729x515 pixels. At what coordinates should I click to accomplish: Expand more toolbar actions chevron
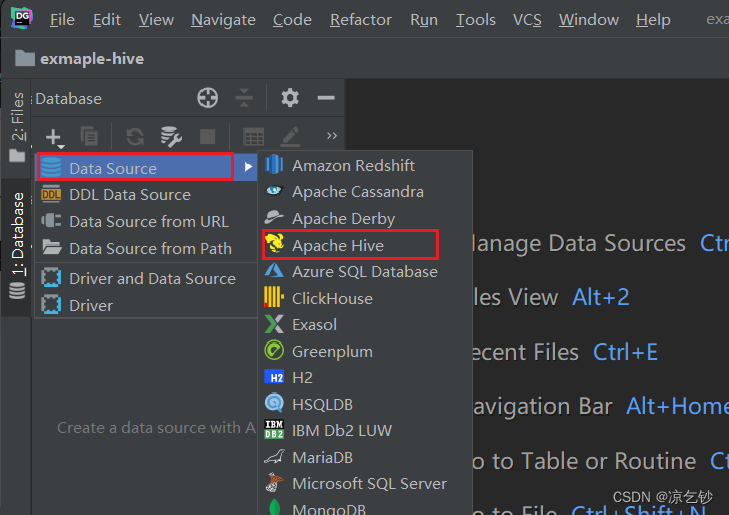point(331,136)
